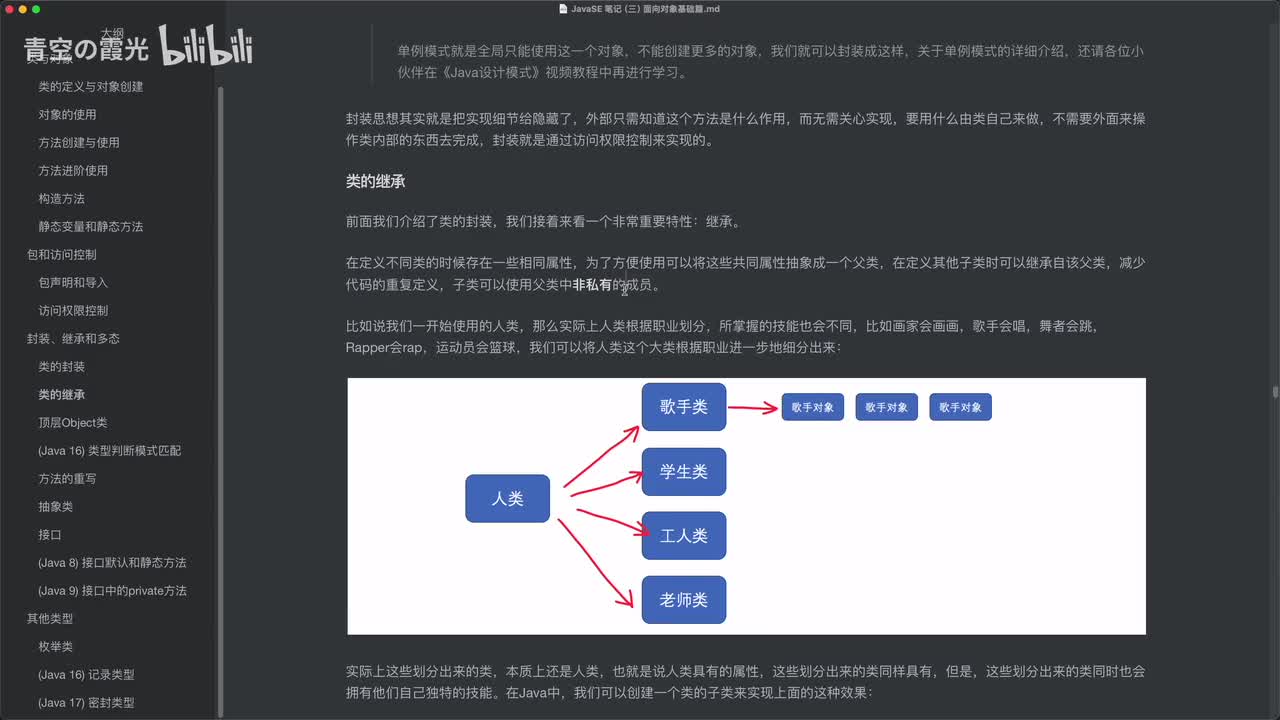
Task: Click paragraph beginning 前面我们介绍了类的封装
Action: (544, 221)
